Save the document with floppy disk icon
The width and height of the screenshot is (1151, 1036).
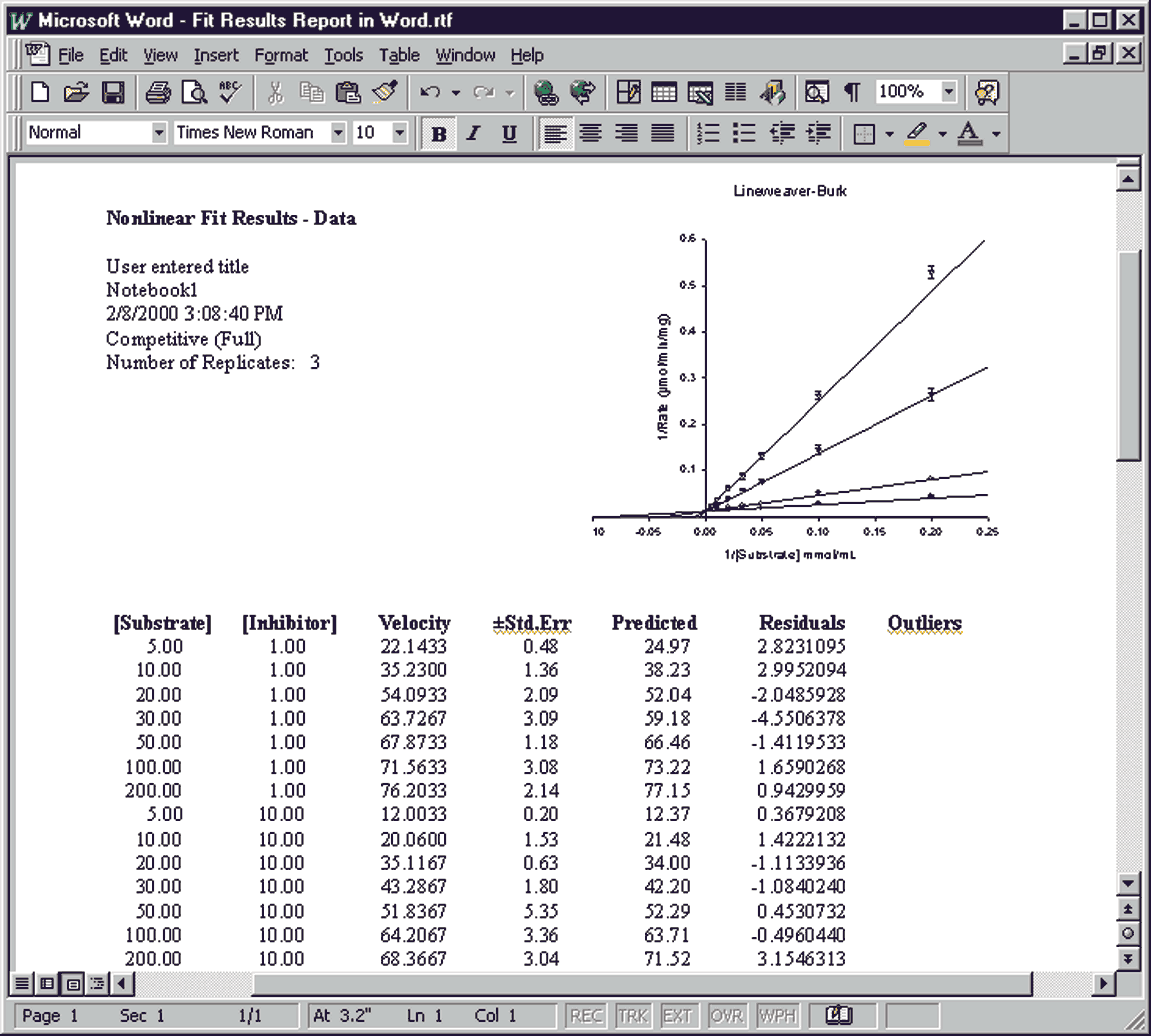pyautogui.click(x=113, y=92)
